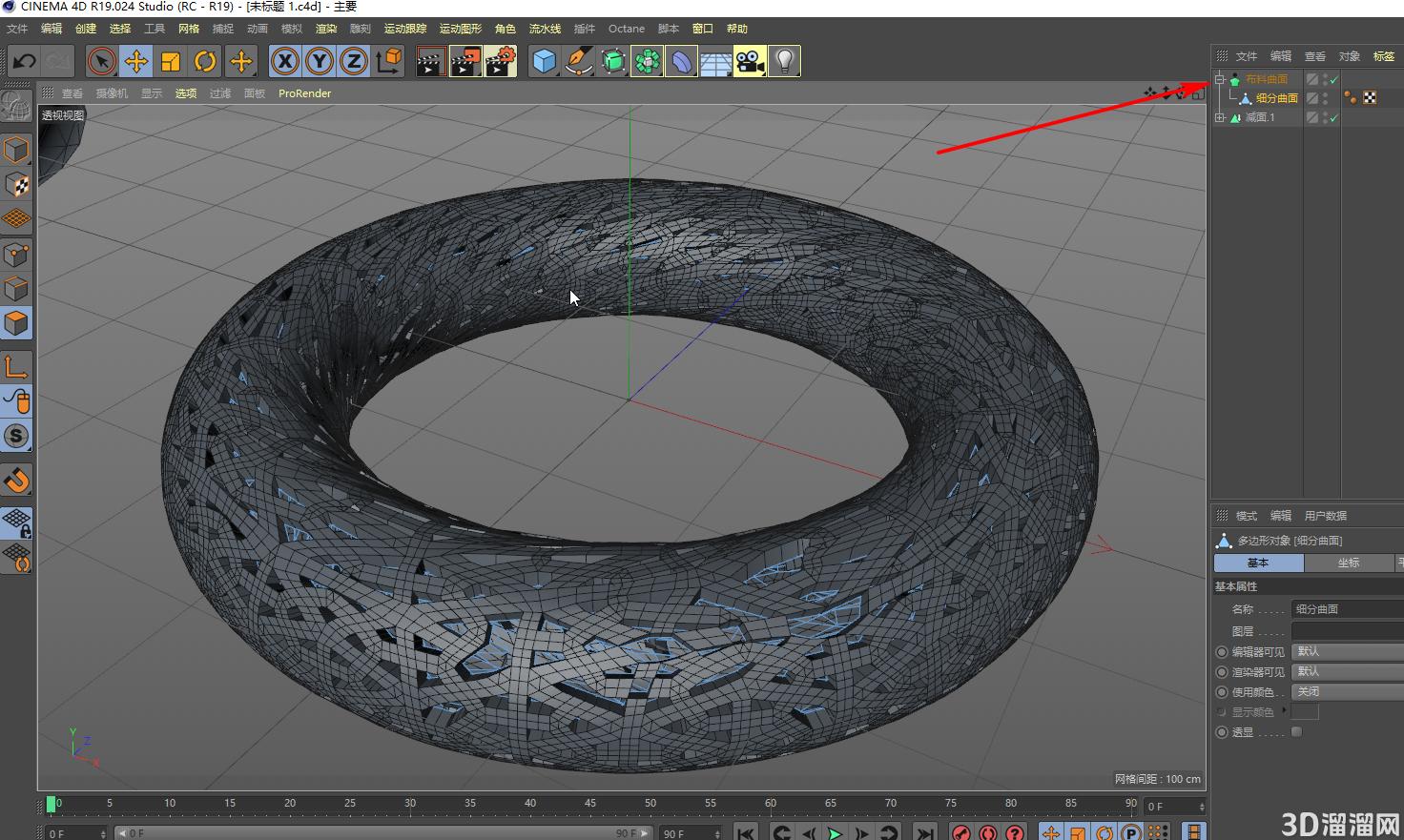Image resolution: width=1404 pixels, height=840 pixels.
Task: Click the timeline frame 45 marker
Action: click(x=589, y=804)
